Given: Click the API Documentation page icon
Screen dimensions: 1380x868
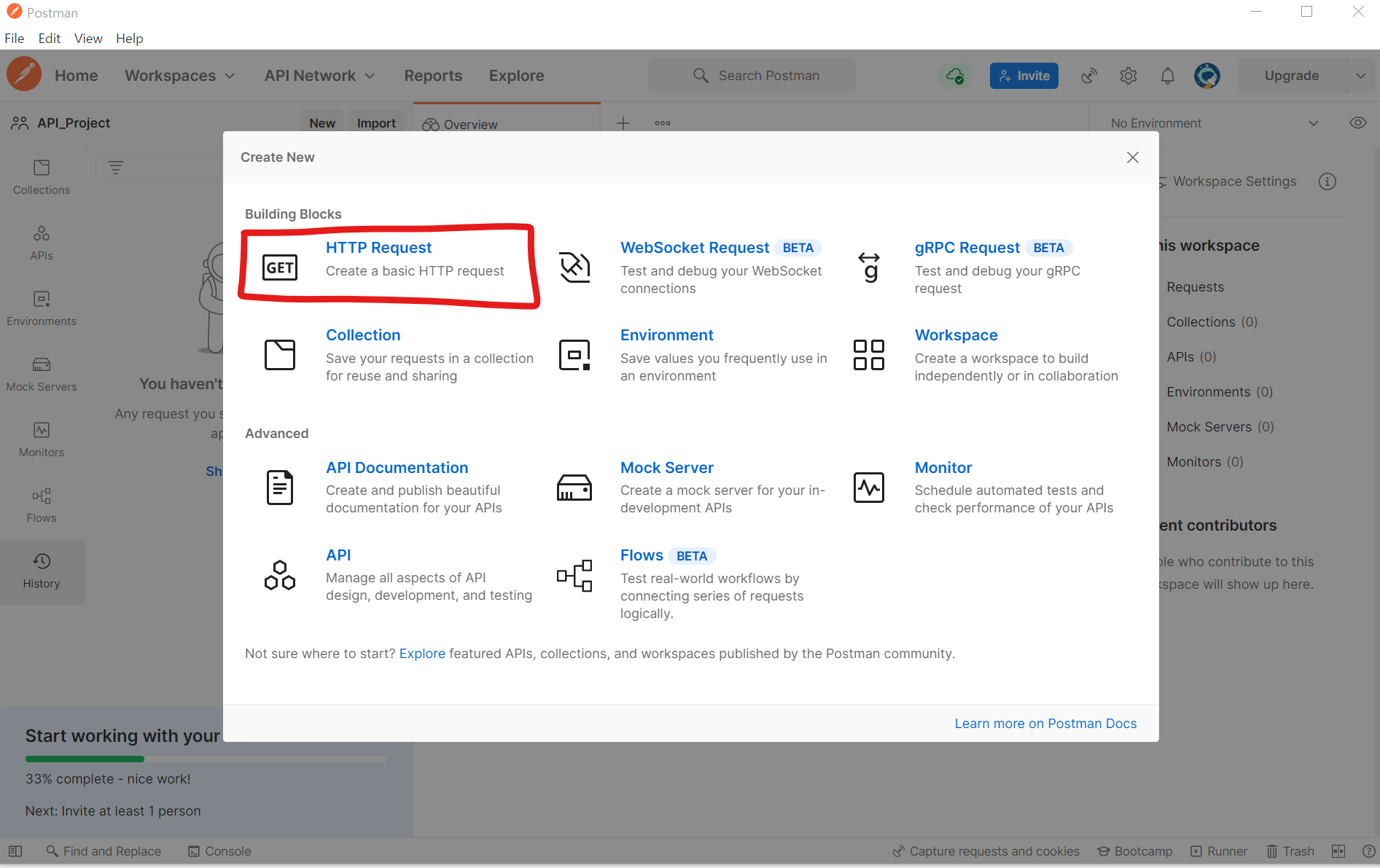Looking at the screenshot, I should tap(280, 488).
